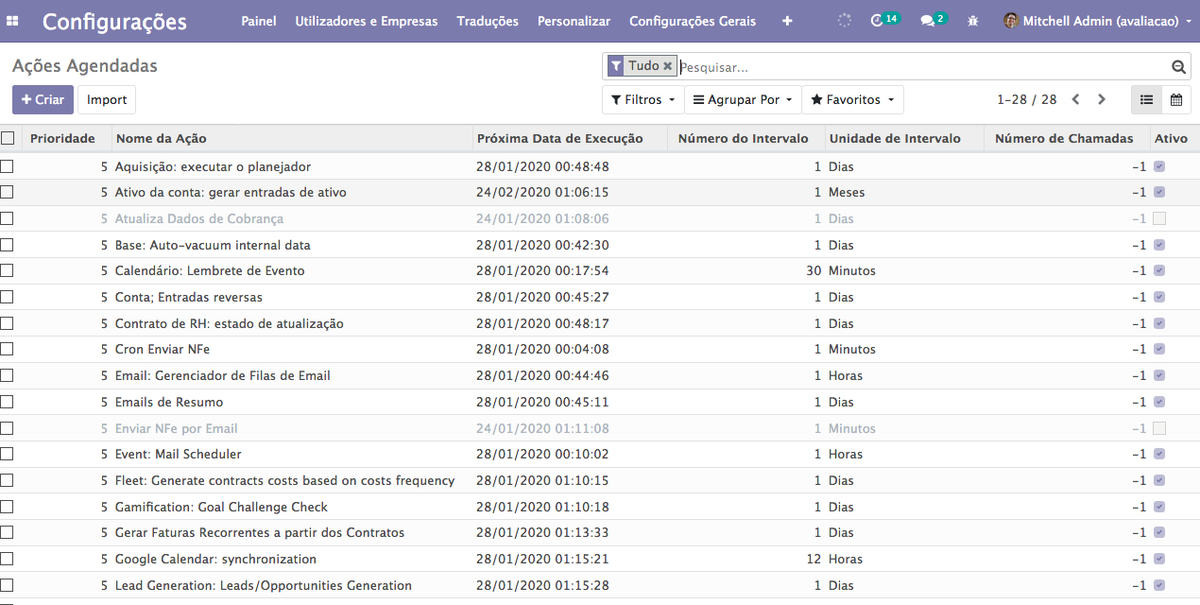The height and width of the screenshot is (605, 1200).
Task: Click the plus icon in the top navbar
Action: click(787, 21)
